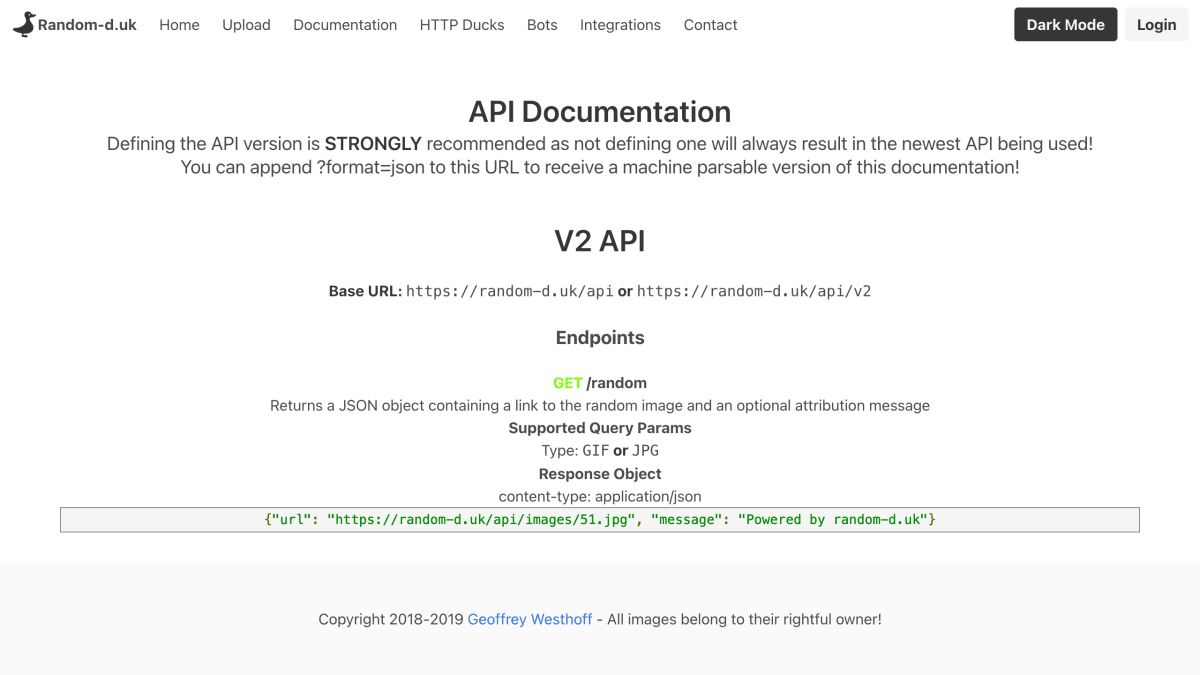
Task: Click the content-type: application/json line
Action: click(600, 496)
